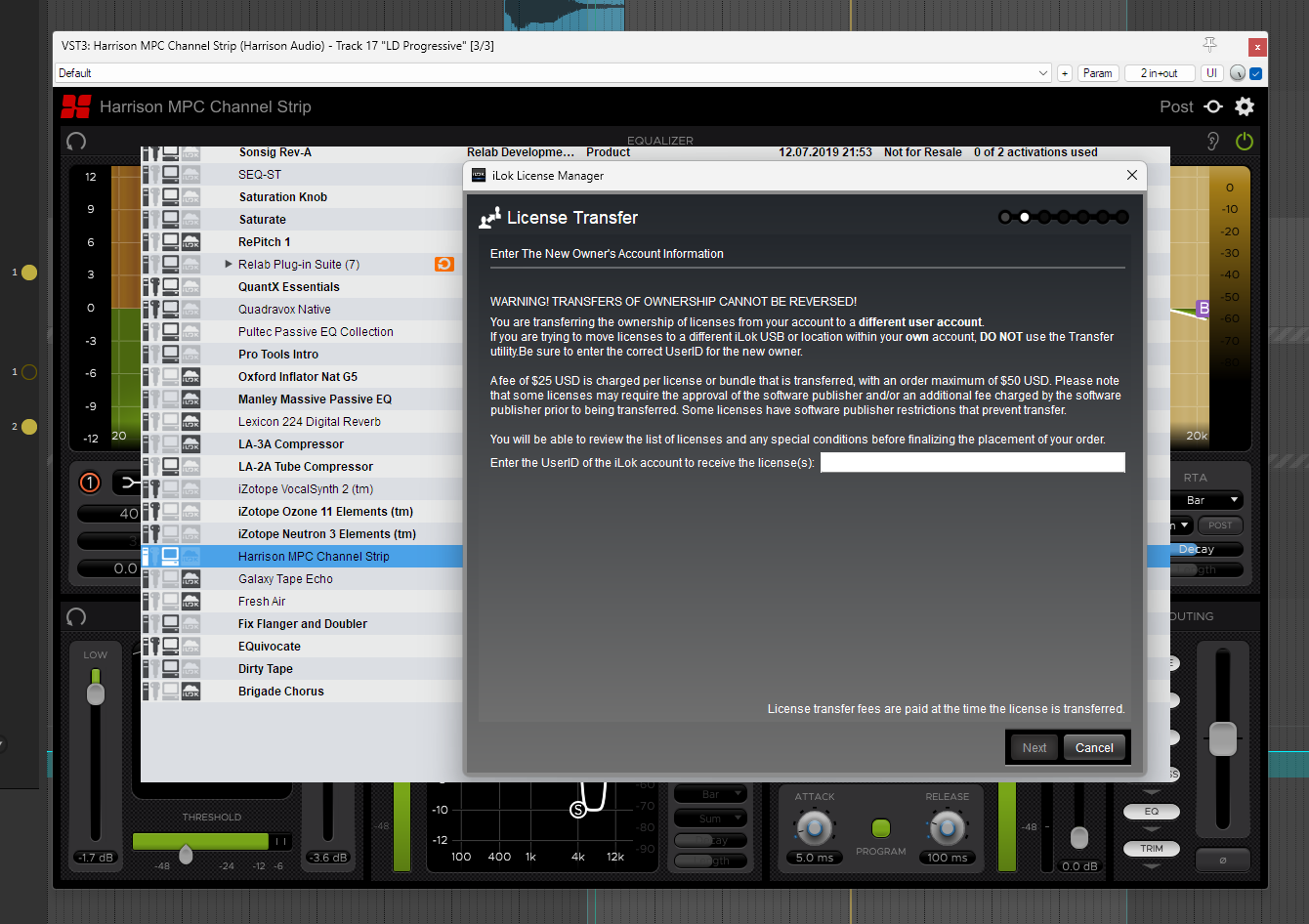This screenshot has width=1309, height=924.
Task: Reset the dynamics section with circular arrow
Action: tap(76, 616)
